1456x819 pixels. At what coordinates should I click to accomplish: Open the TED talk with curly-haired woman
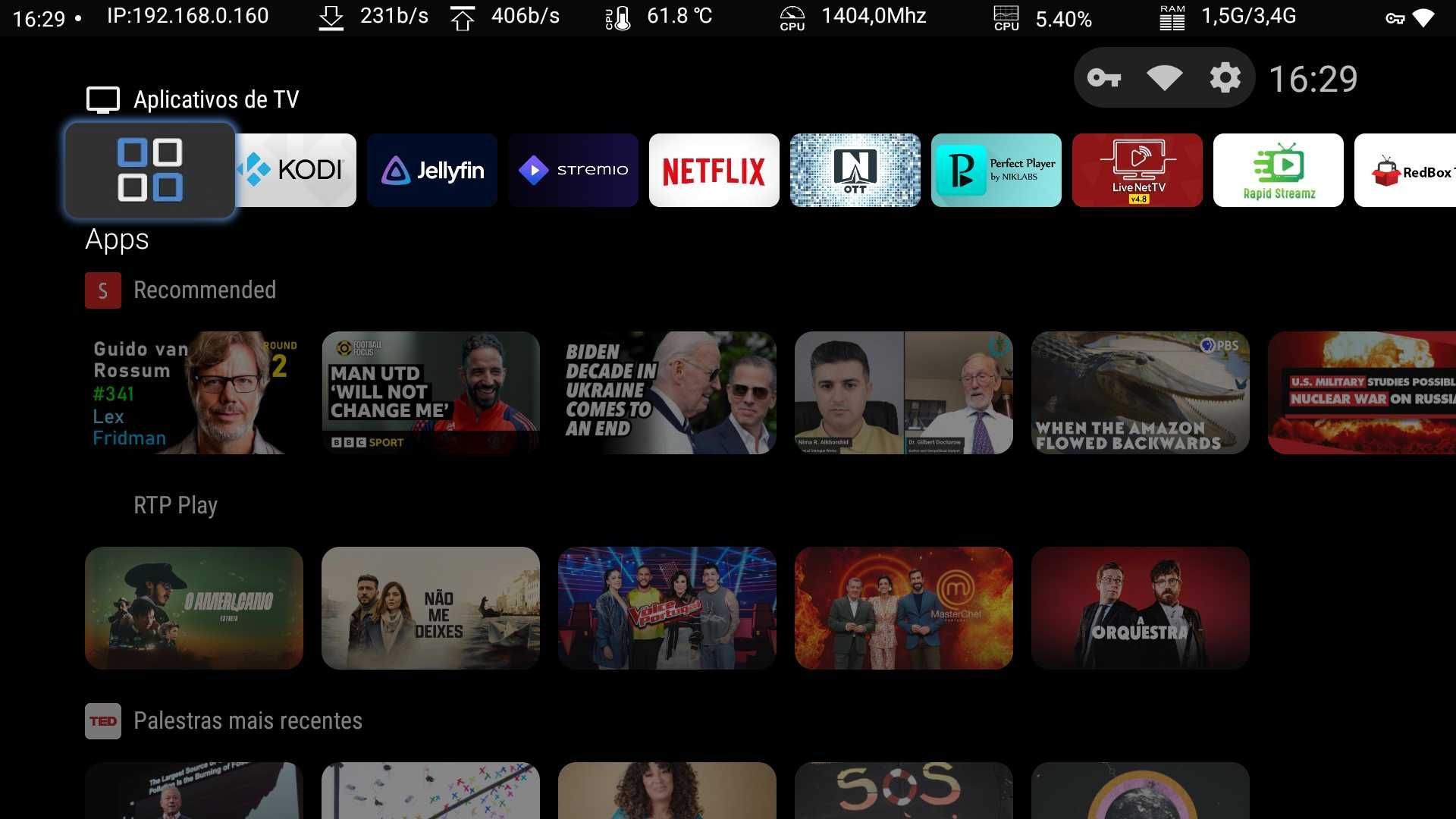(667, 790)
